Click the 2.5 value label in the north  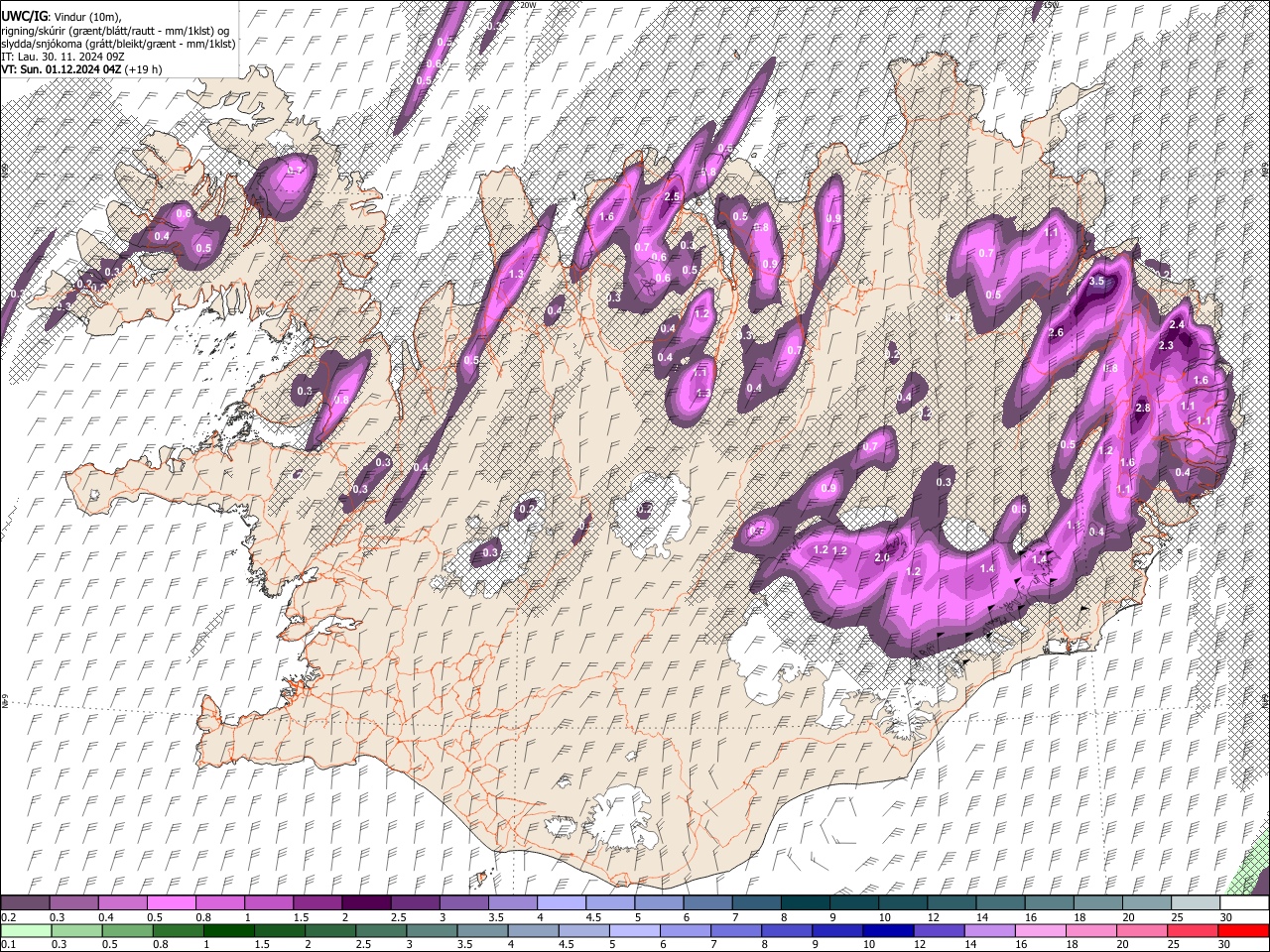672,196
